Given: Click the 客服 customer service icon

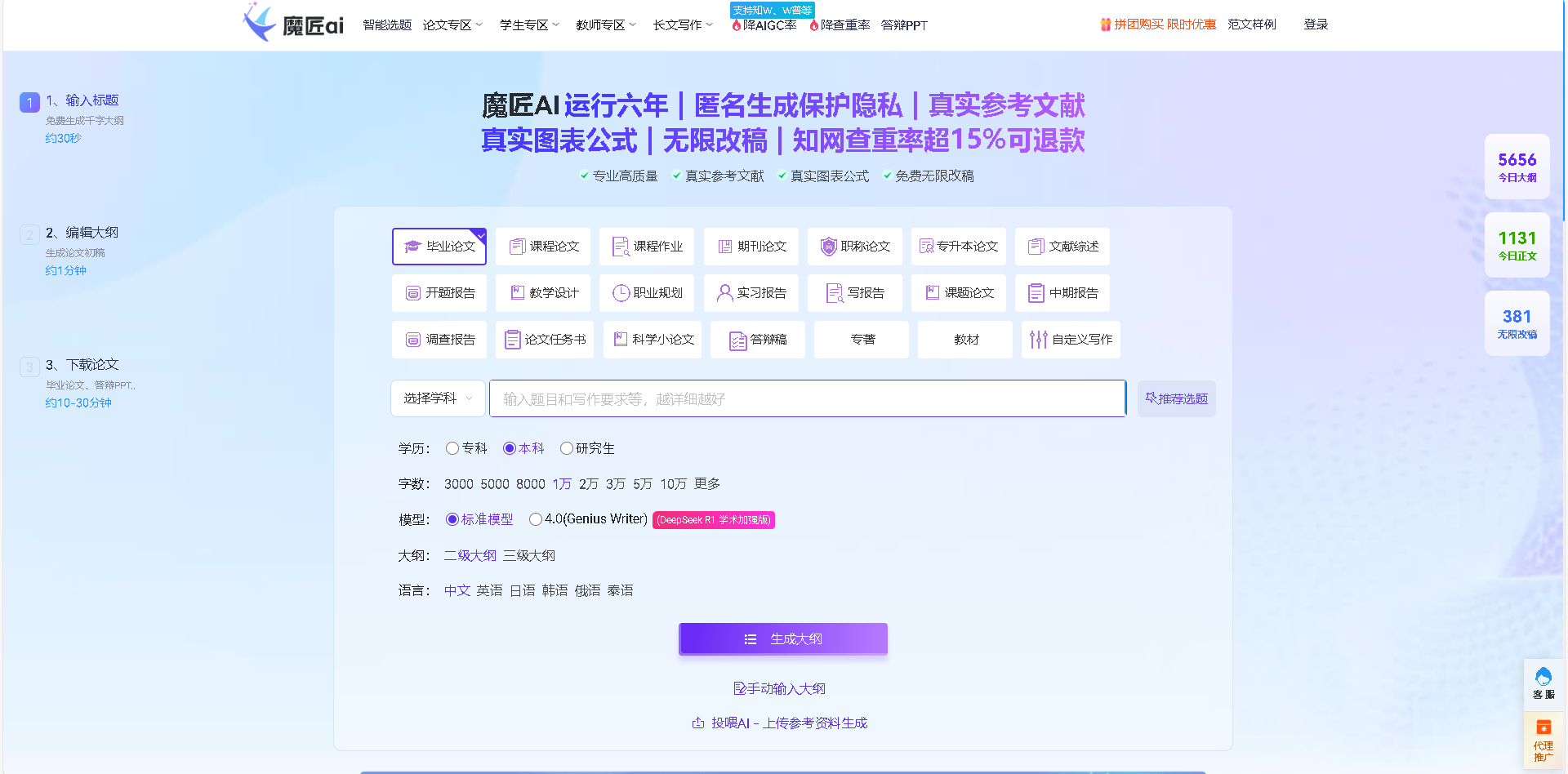Looking at the screenshot, I should click(1543, 683).
